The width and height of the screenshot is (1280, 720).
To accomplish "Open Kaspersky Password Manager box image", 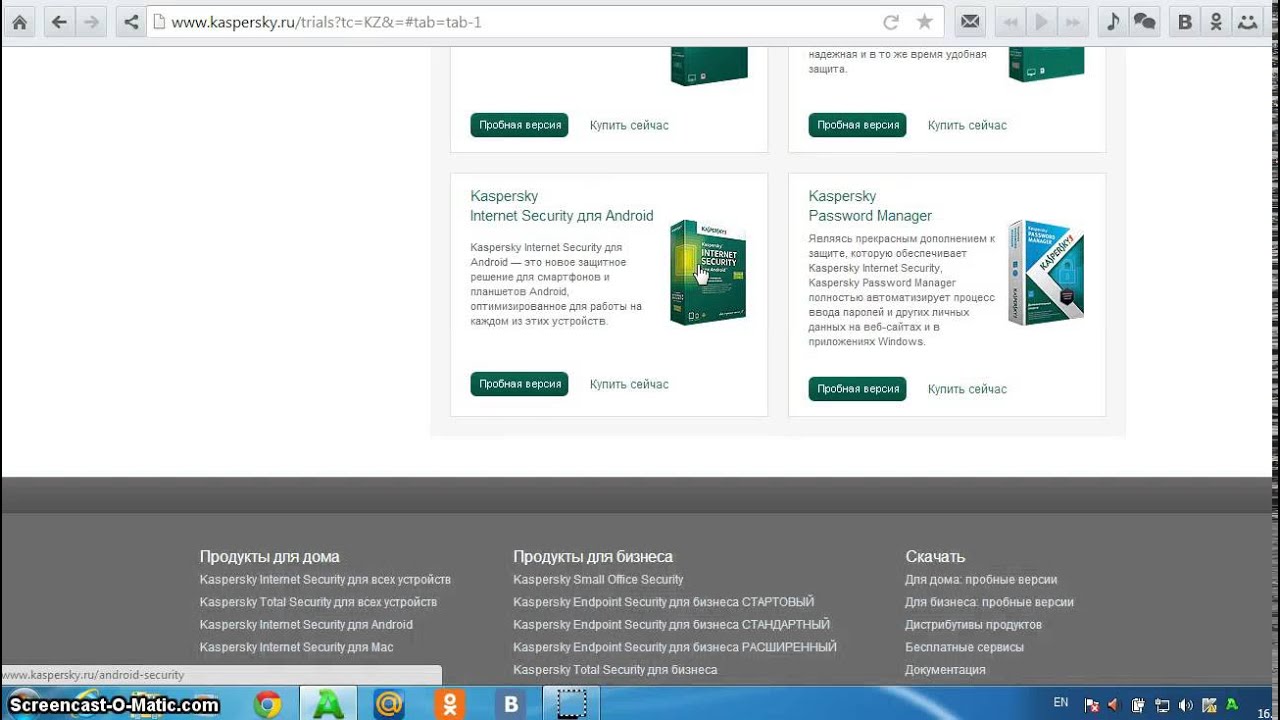I will tap(1046, 272).
